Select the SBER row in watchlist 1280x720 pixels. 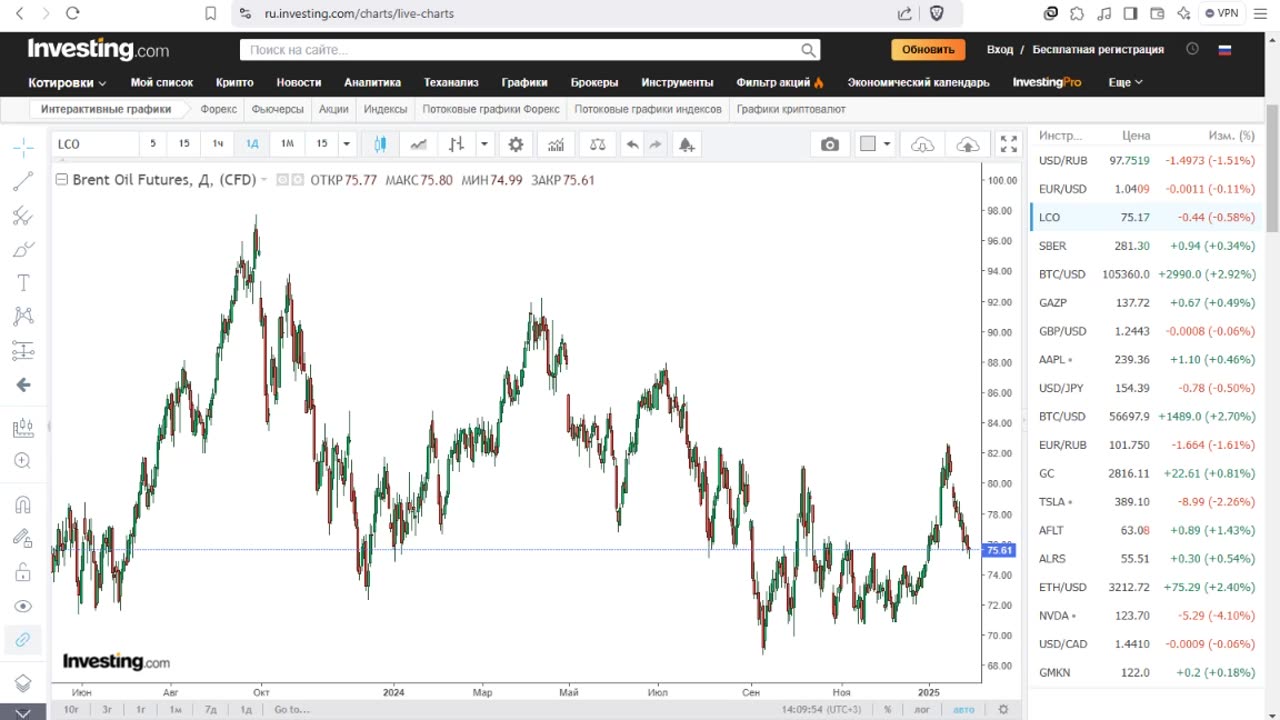point(1146,246)
